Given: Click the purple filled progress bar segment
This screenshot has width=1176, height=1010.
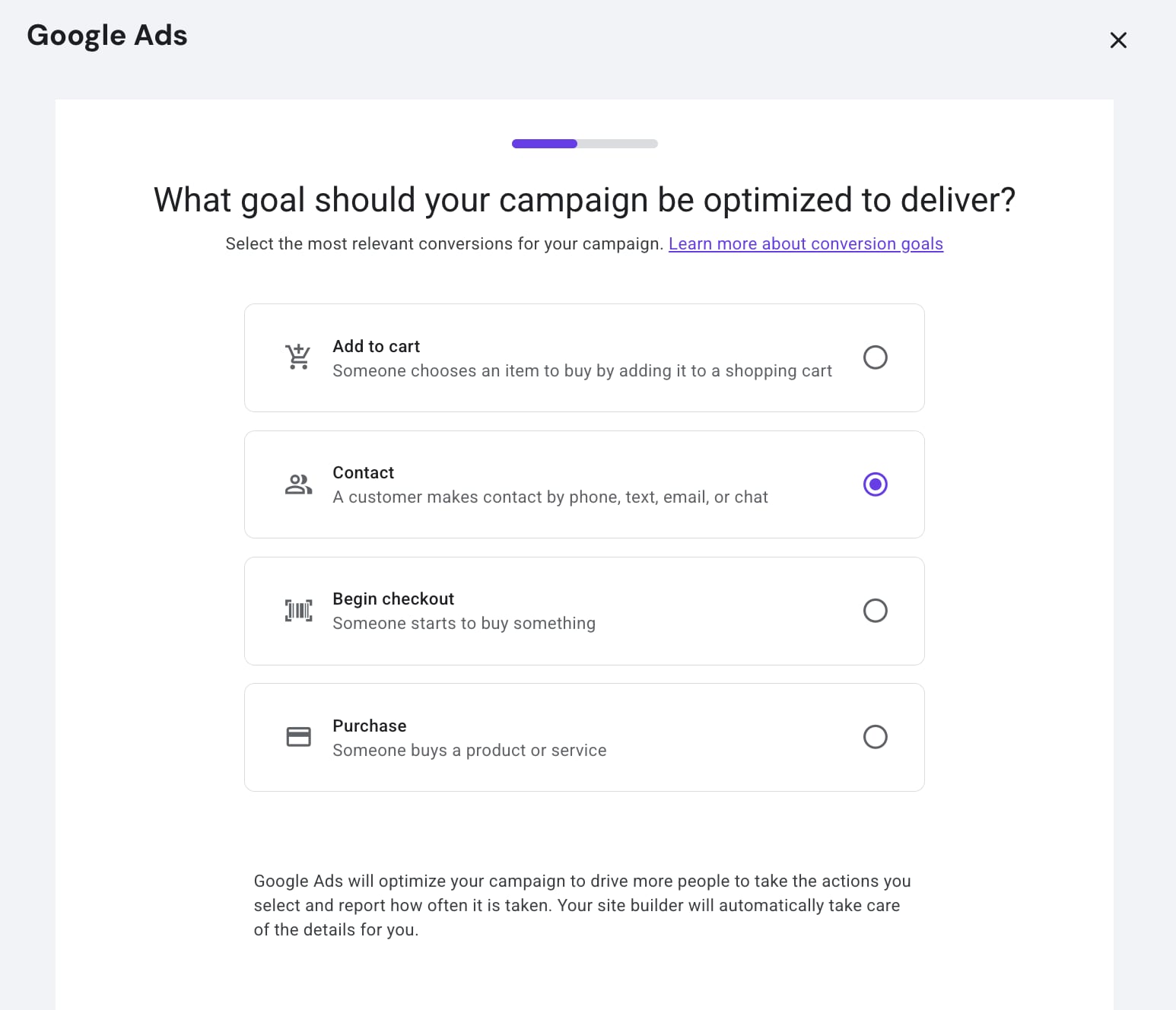Looking at the screenshot, I should point(544,144).
